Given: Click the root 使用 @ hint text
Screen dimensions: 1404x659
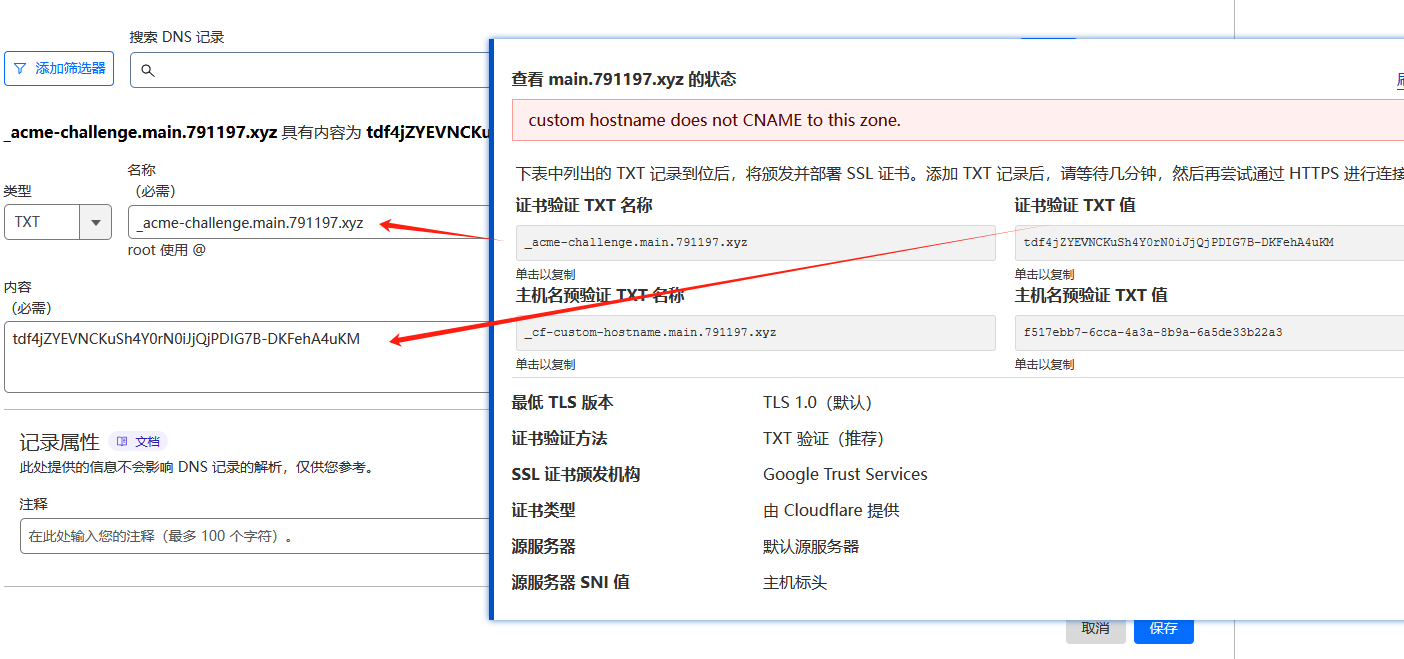Looking at the screenshot, I should coord(167,250).
